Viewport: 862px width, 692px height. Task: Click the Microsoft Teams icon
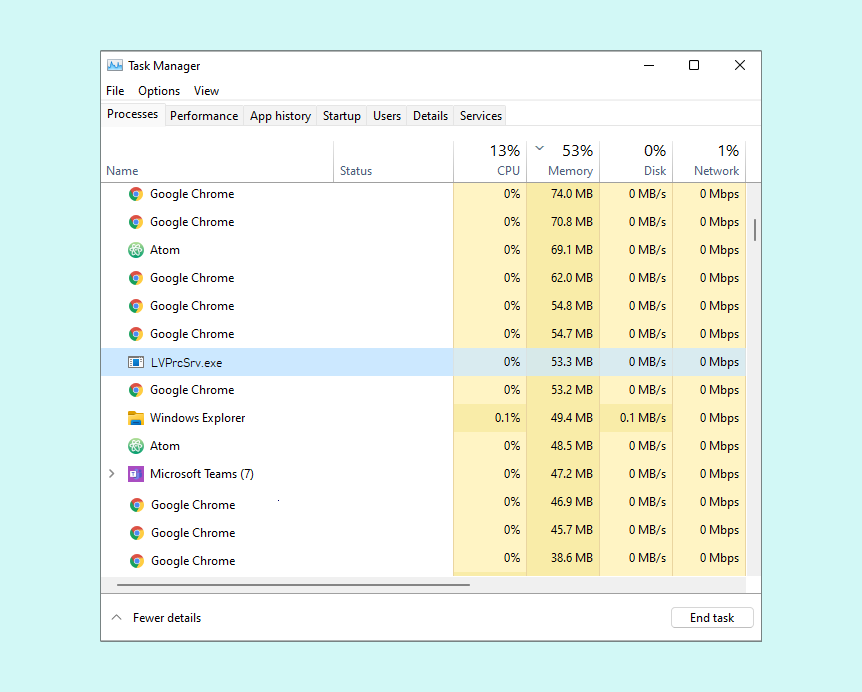coord(136,474)
